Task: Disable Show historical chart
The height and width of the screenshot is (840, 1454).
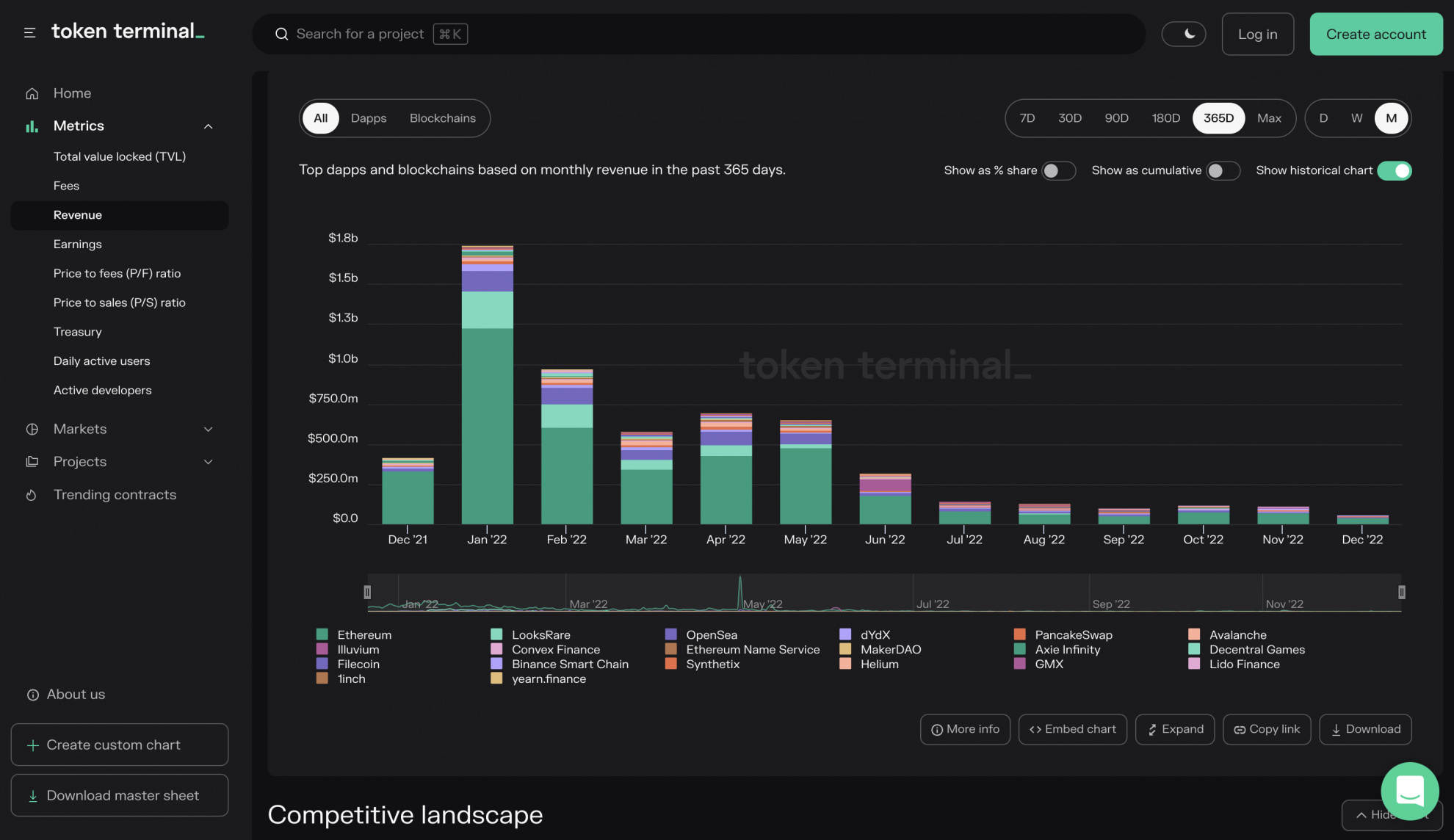Action: tap(1395, 170)
